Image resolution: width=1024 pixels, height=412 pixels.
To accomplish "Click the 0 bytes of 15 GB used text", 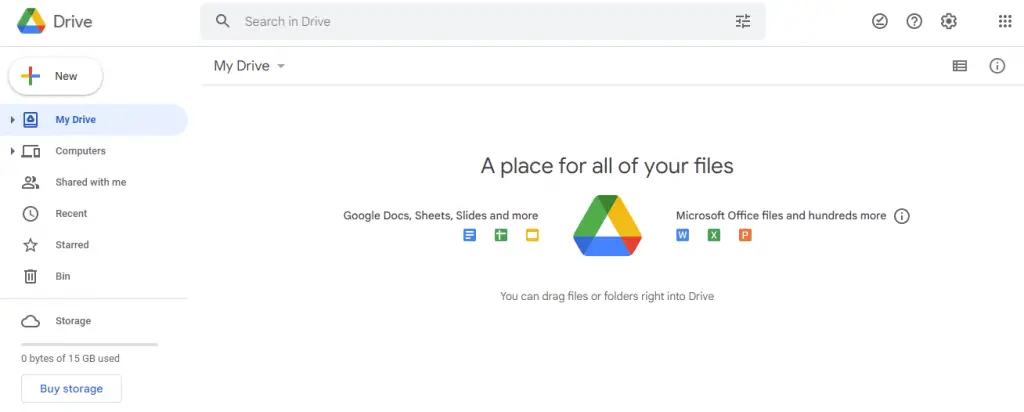I will (71, 358).
